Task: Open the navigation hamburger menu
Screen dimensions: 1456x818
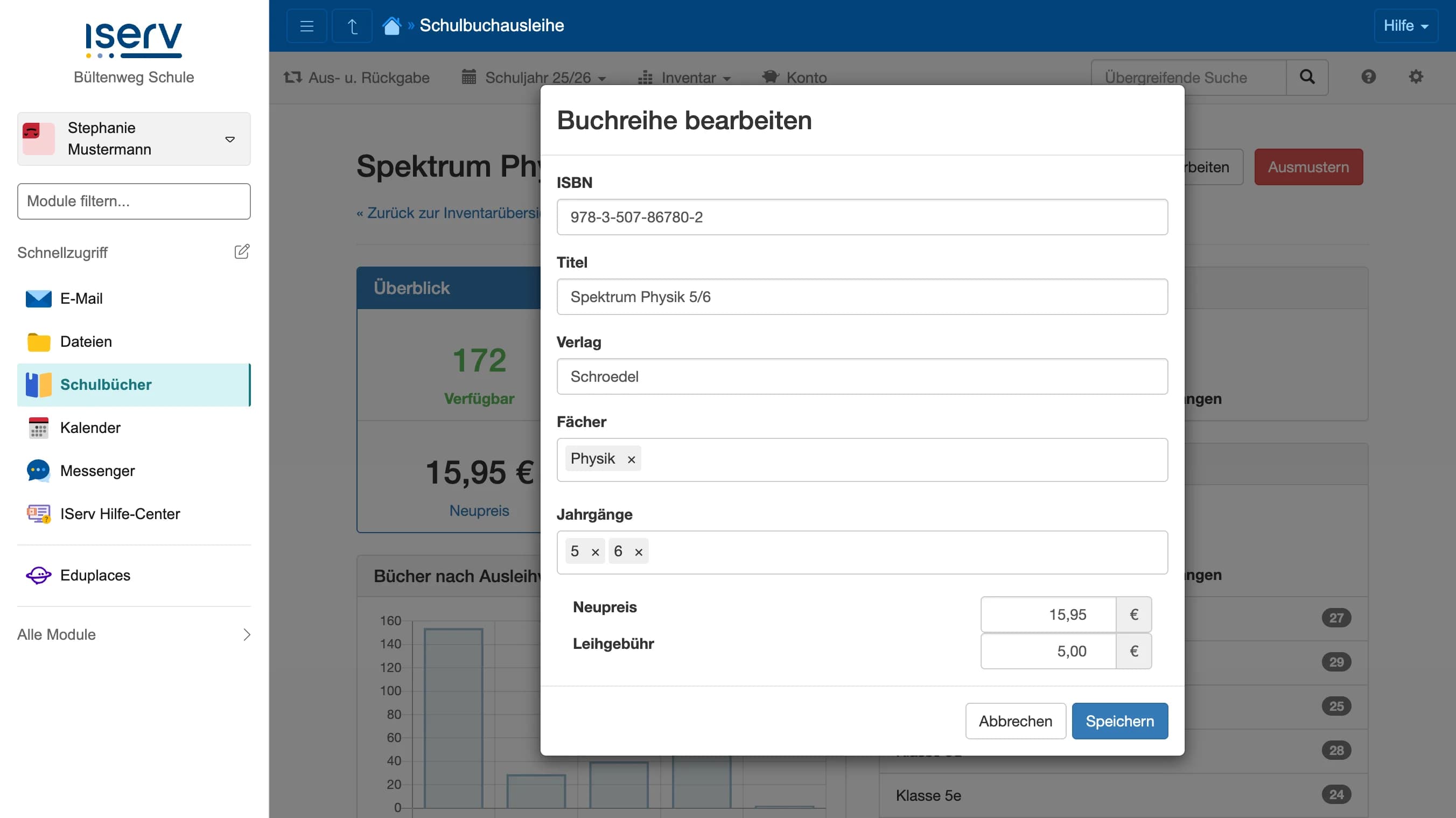Action: (x=306, y=25)
